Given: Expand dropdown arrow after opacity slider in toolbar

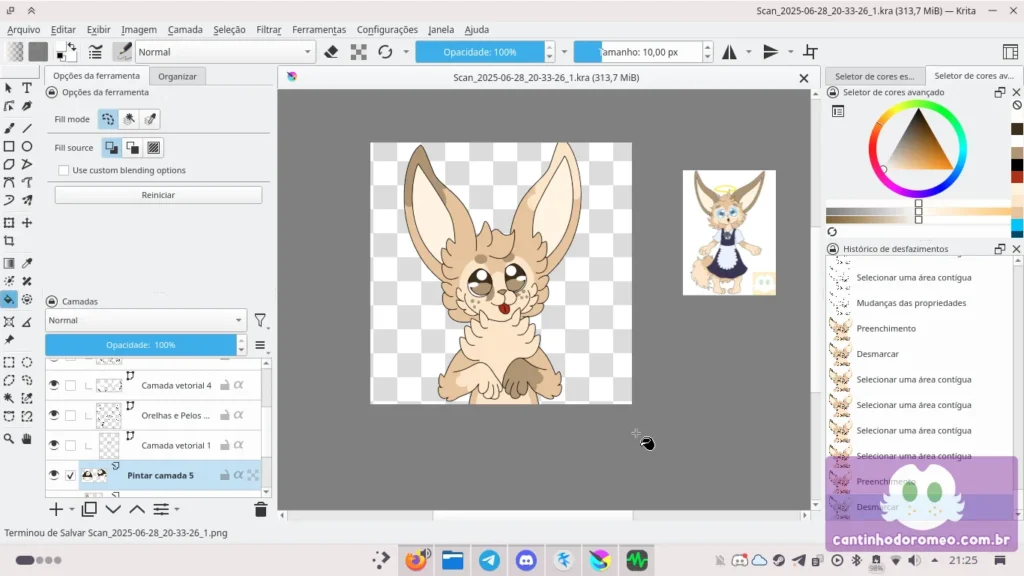Looking at the screenshot, I should pos(564,52).
